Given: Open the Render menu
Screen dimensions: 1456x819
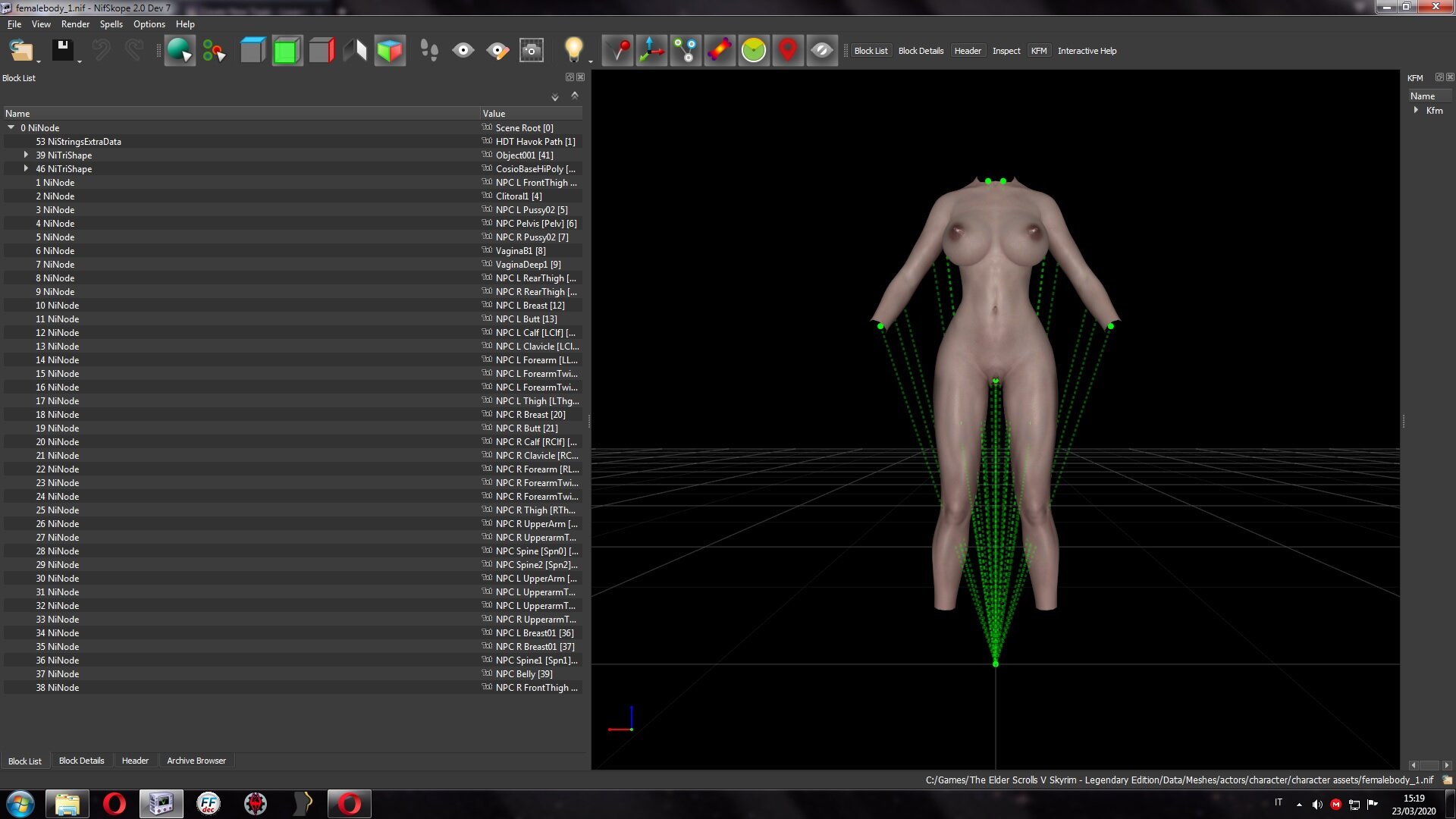Looking at the screenshot, I should point(75,24).
